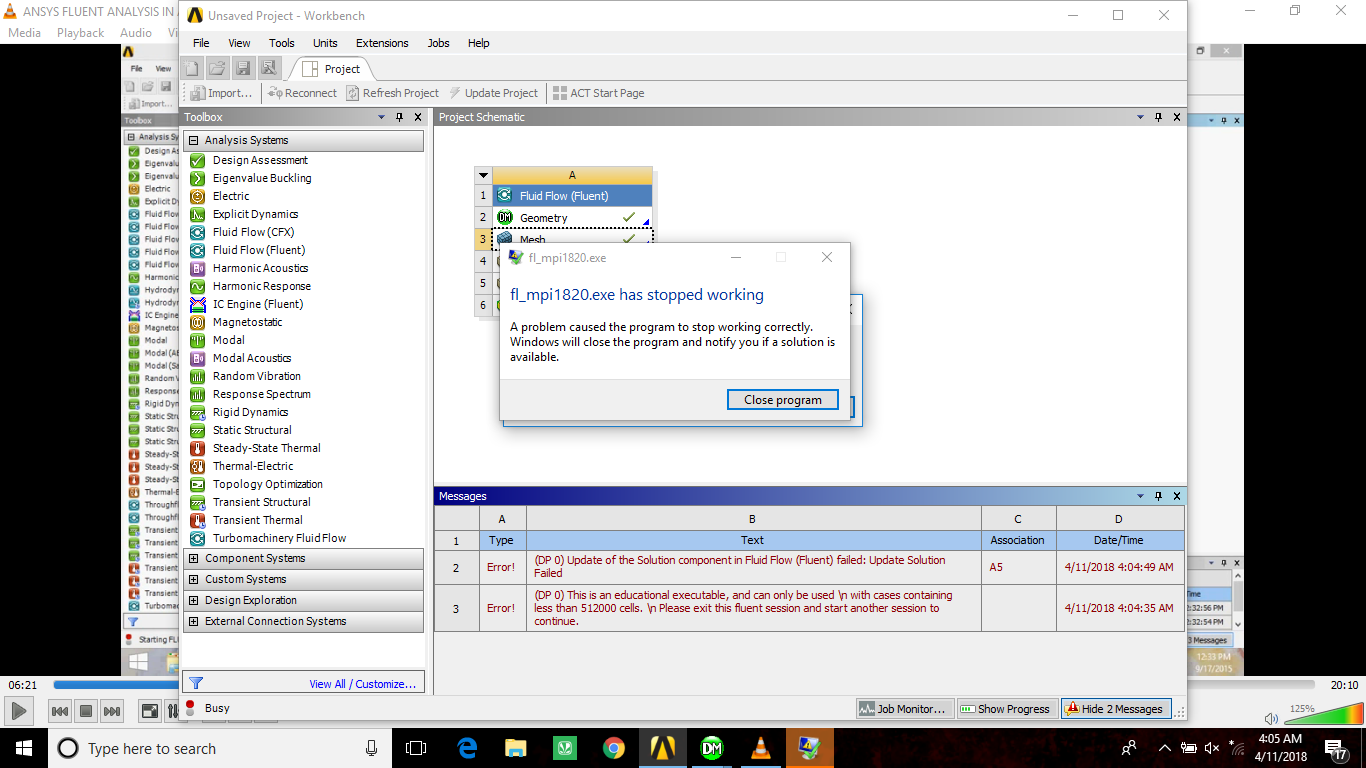Select Design Assessment icon in Toolbox
The width and height of the screenshot is (1366, 768).
click(x=197, y=160)
